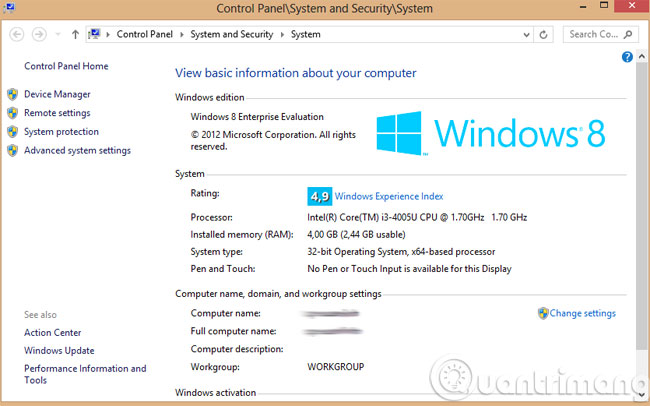Viewport: 650px width, 406px height.
Task: Open Help with the question mark icon
Action: coord(627,57)
